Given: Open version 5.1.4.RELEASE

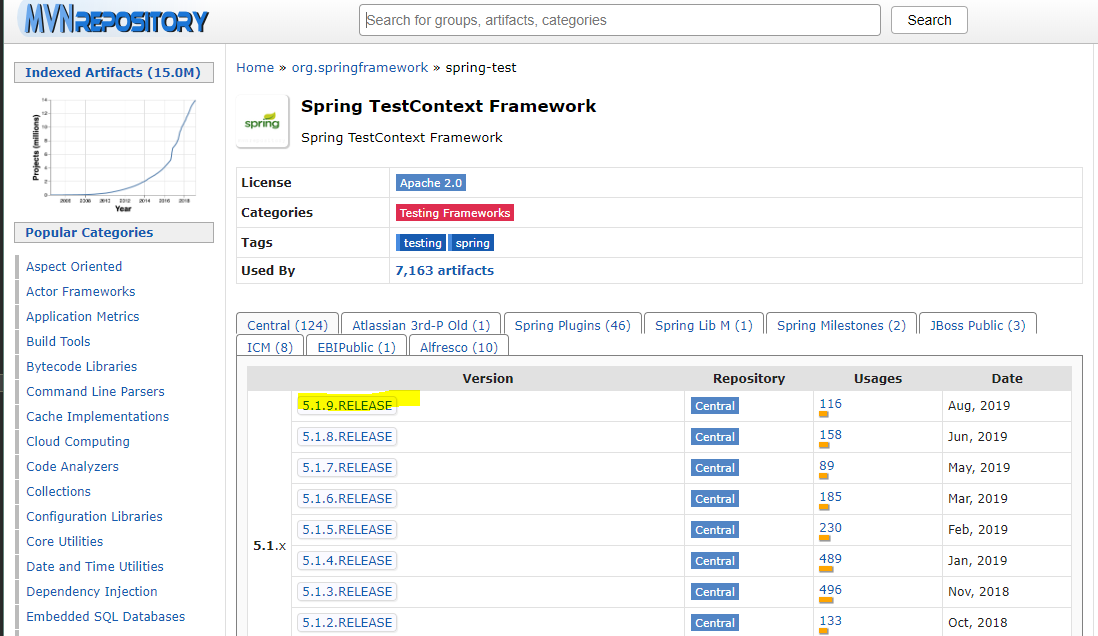Looking at the screenshot, I should click(347, 560).
